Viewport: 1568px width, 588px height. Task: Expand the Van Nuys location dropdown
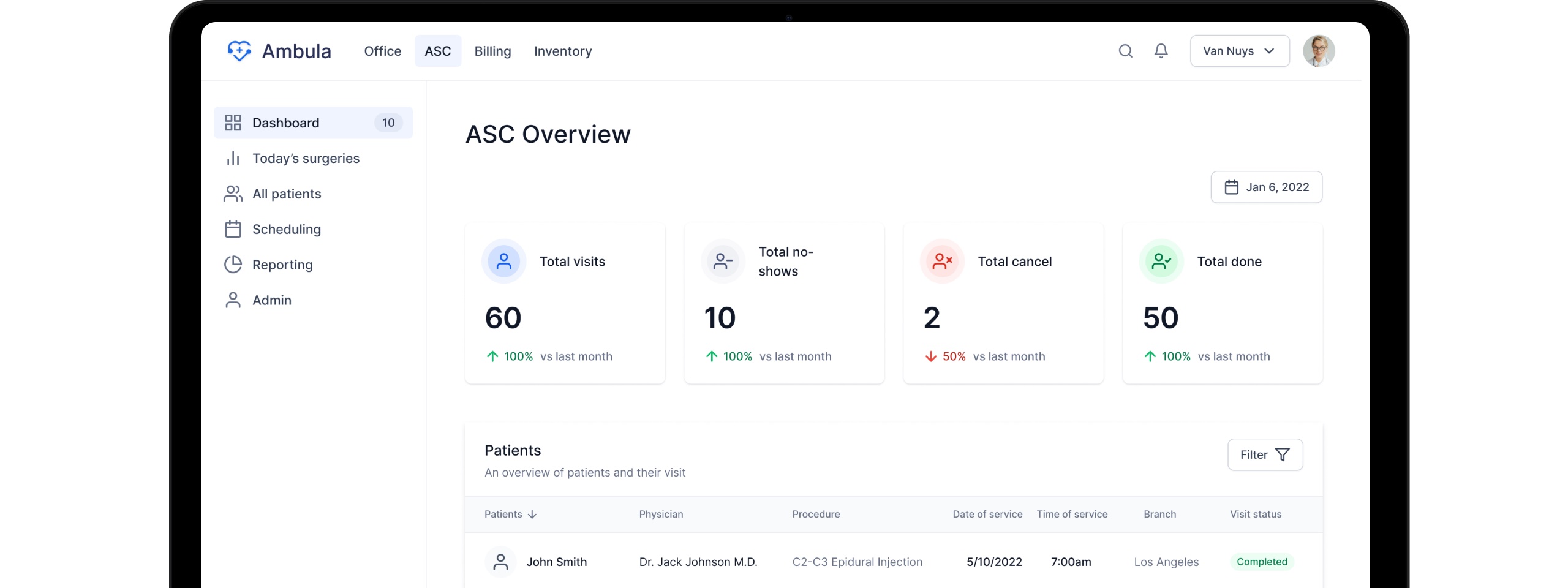point(1239,51)
